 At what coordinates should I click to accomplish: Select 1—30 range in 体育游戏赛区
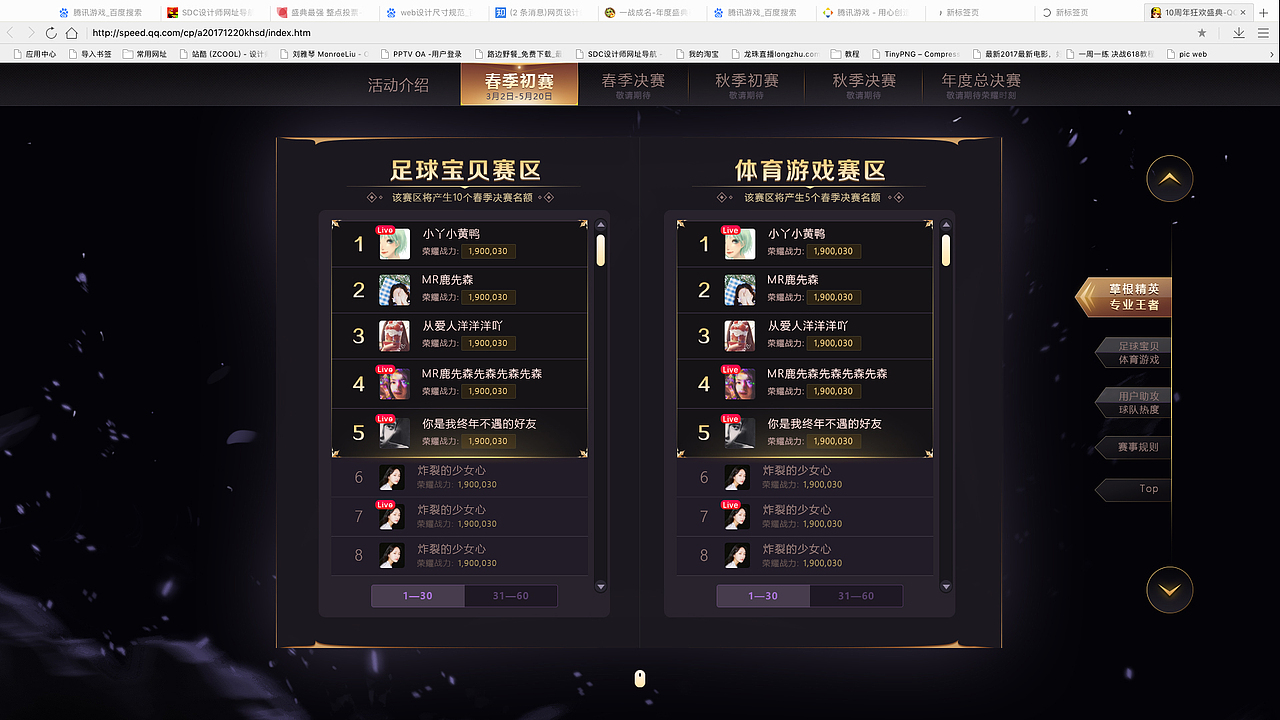[x=763, y=596]
